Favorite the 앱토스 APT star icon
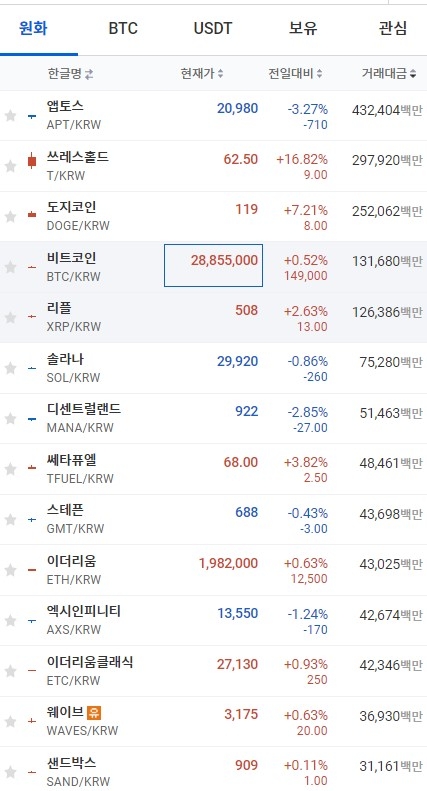427x791 pixels. pos(10,116)
